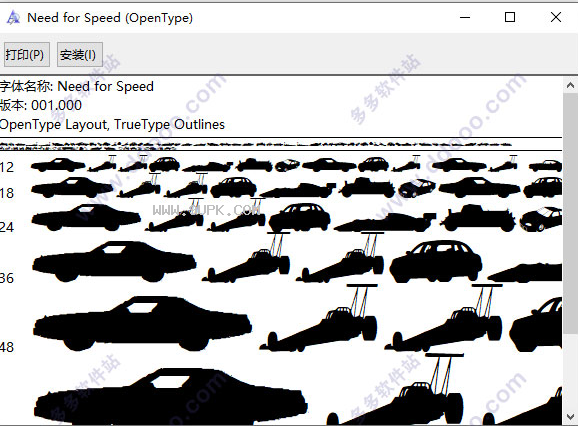Image resolution: width=578 pixels, height=426 pixels.
Task: Click the size label 24
Action: point(7,227)
